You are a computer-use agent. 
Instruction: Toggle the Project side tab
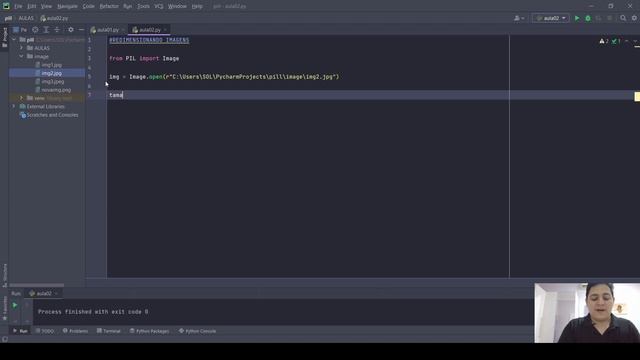(4, 38)
